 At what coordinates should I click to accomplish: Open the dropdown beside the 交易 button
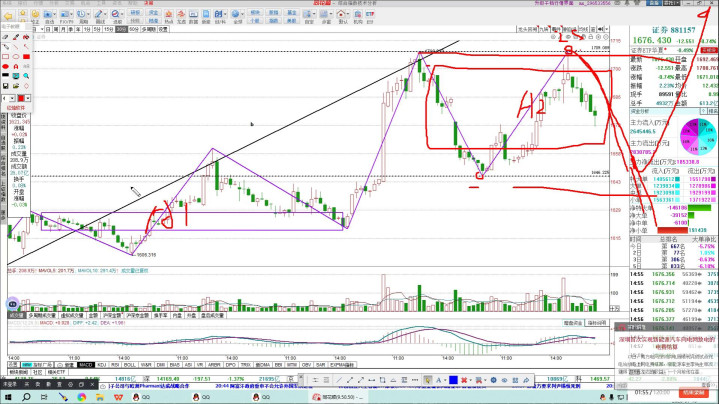click(x=678, y=3)
